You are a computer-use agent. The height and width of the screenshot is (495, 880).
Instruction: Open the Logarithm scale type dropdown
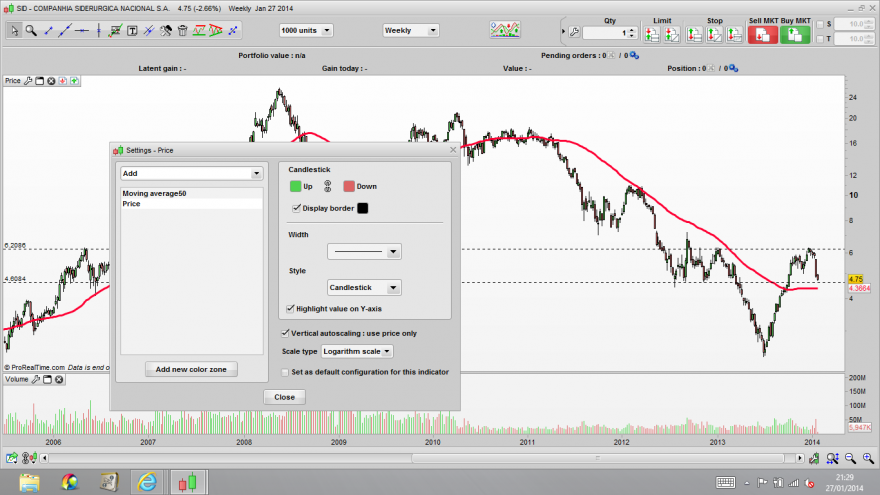357,351
